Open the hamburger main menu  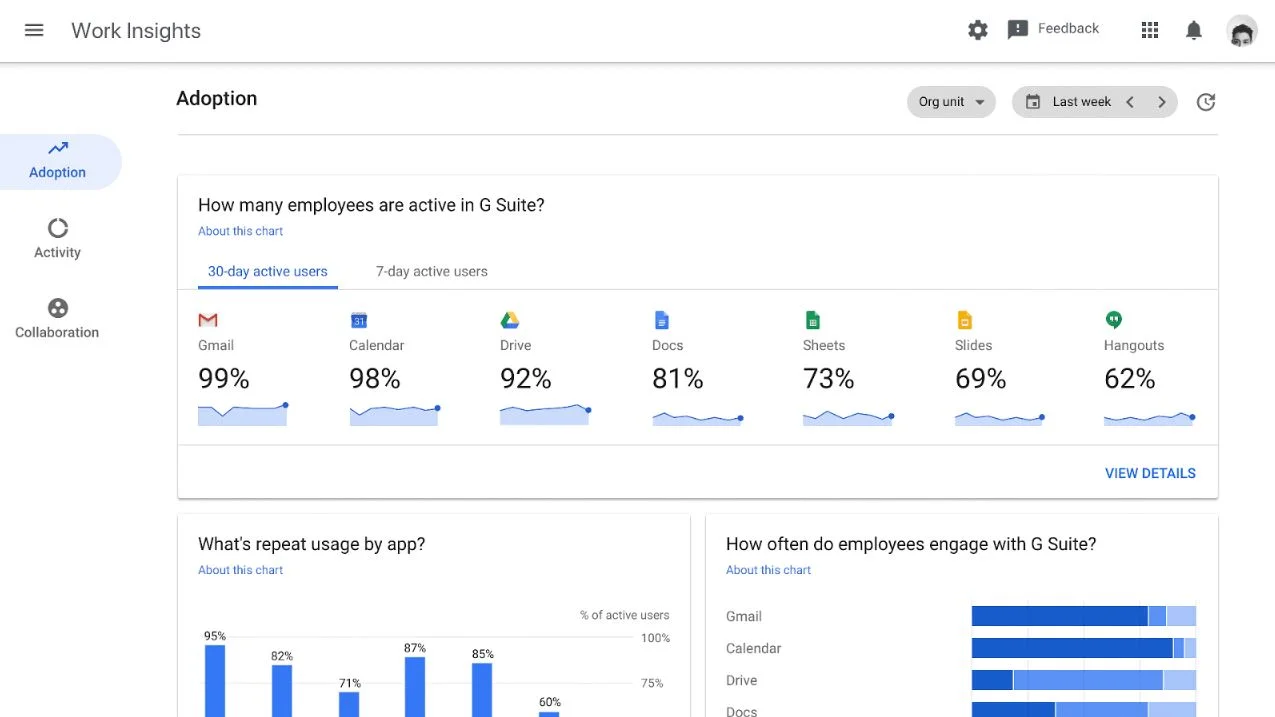(x=34, y=30)
